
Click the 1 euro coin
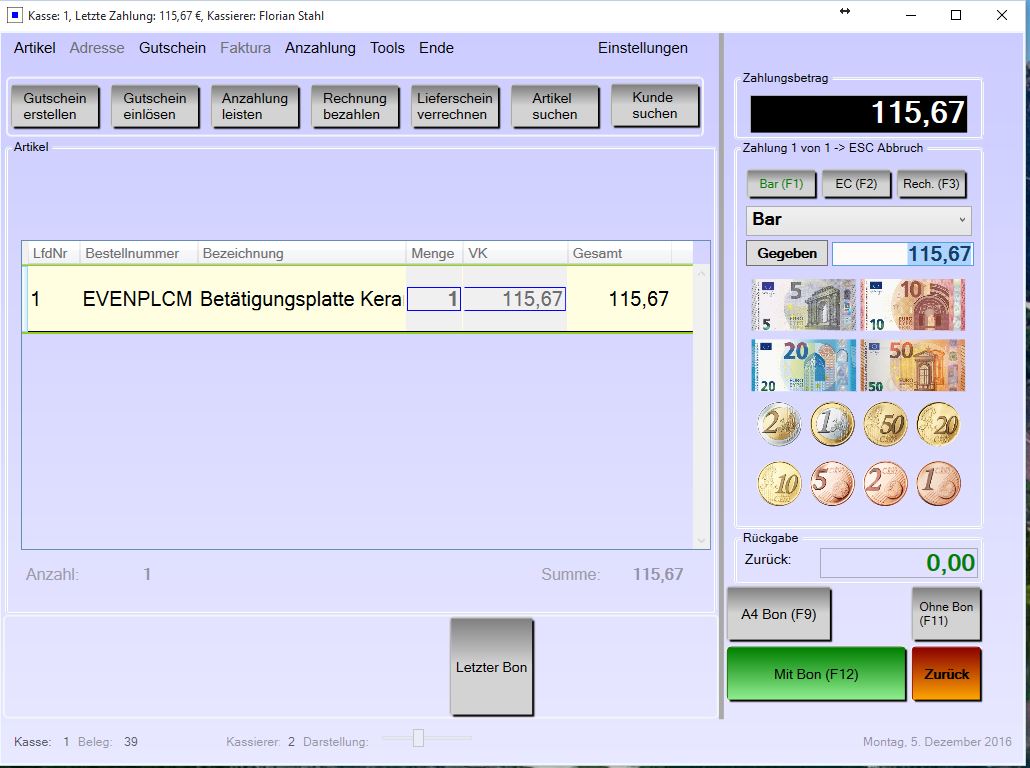click(832, 425)
